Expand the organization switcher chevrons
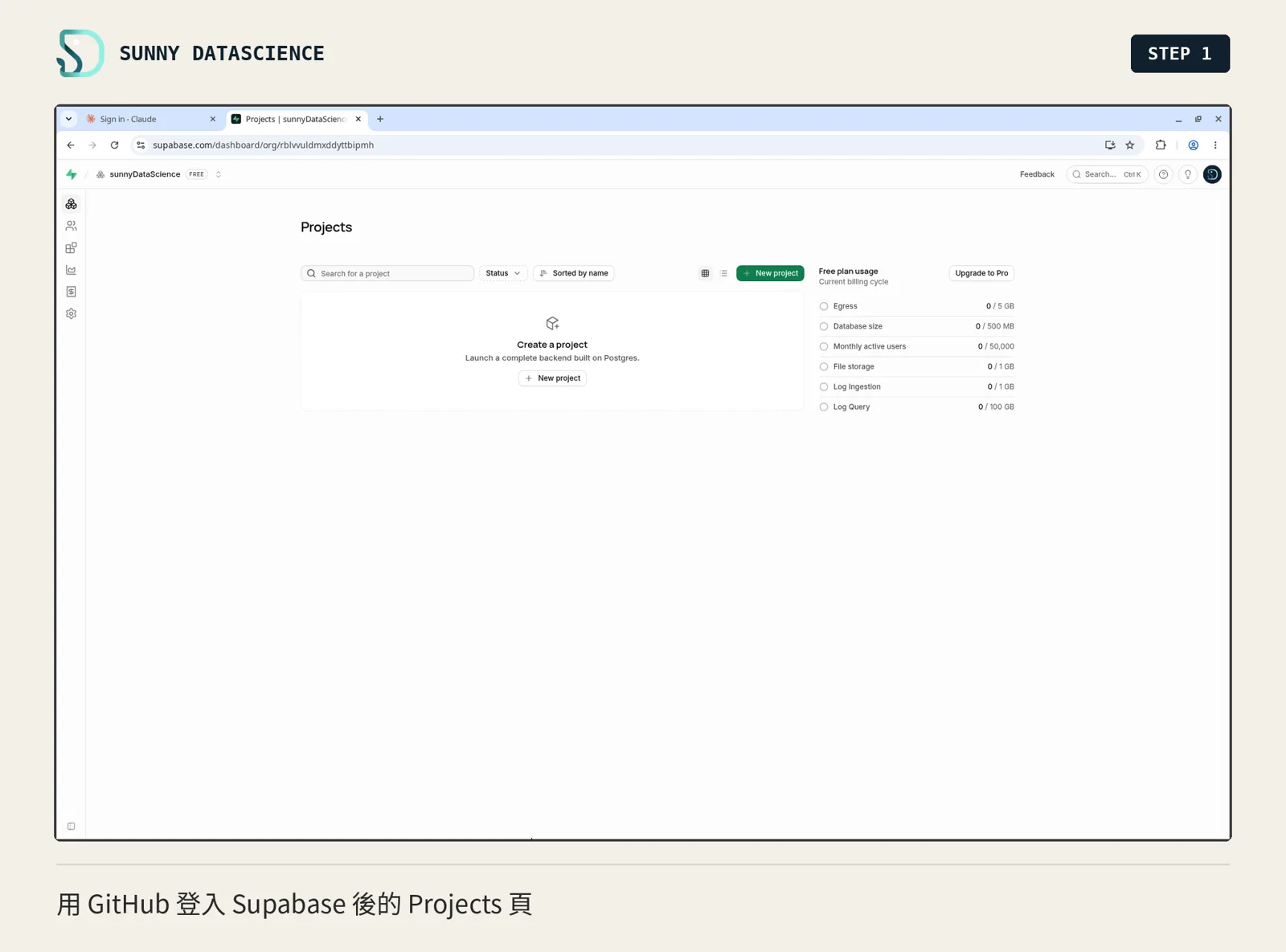 [x=219, y=174]
